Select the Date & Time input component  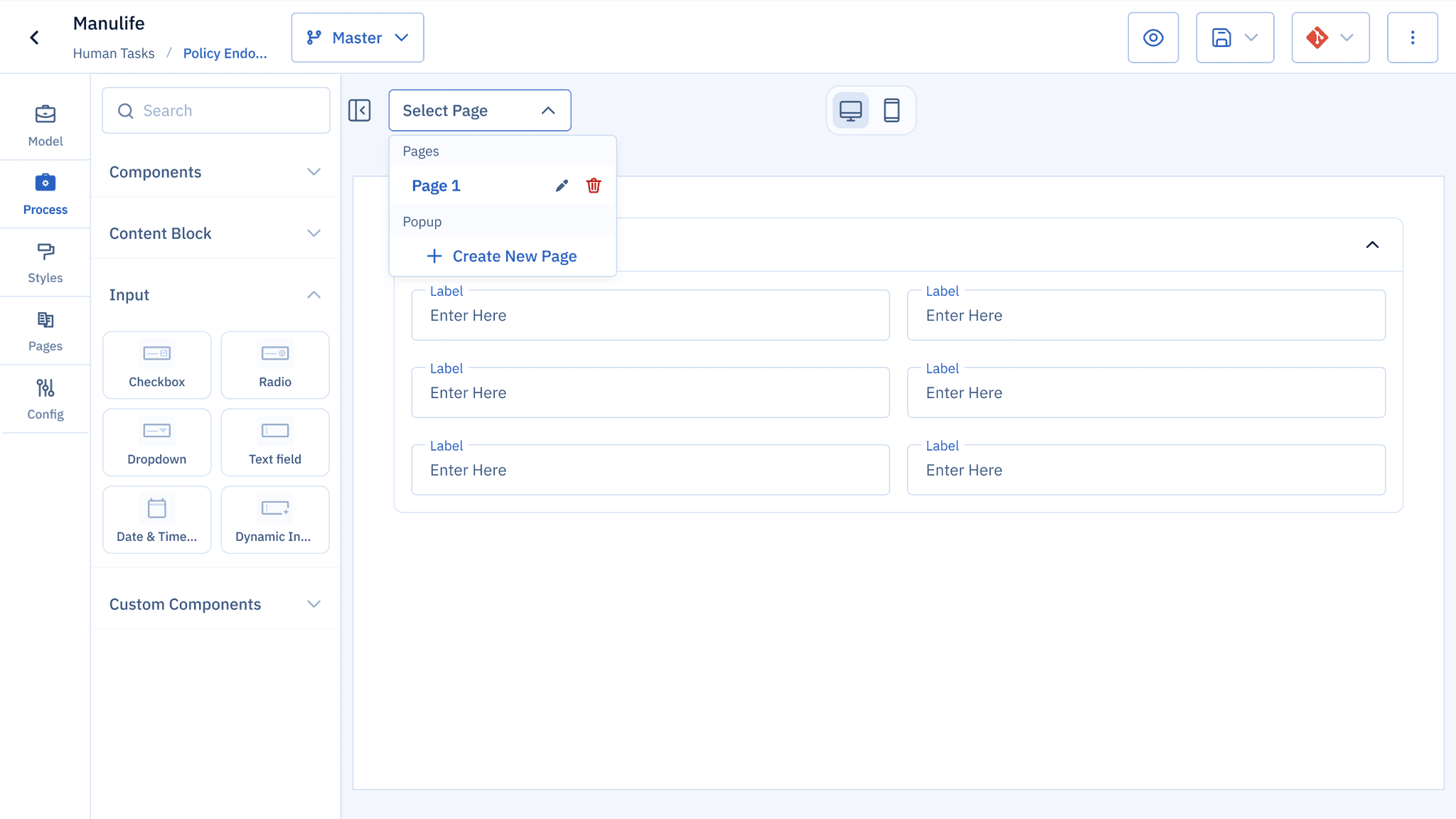(x=156, y=520)
